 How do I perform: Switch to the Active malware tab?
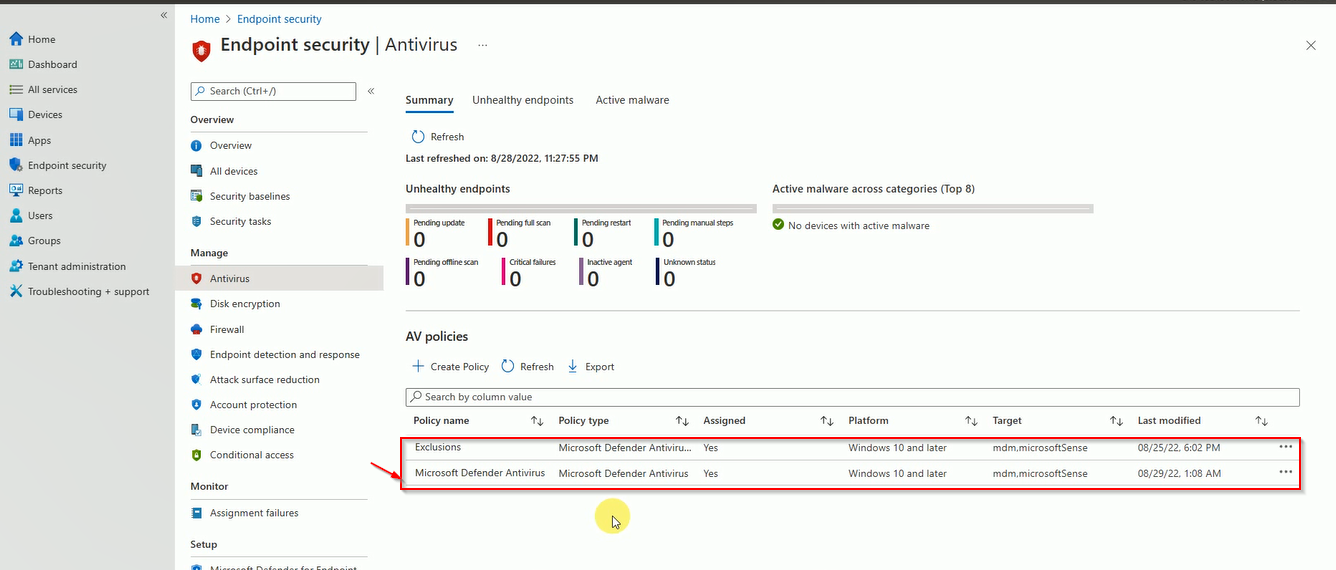tap(632, 100)
